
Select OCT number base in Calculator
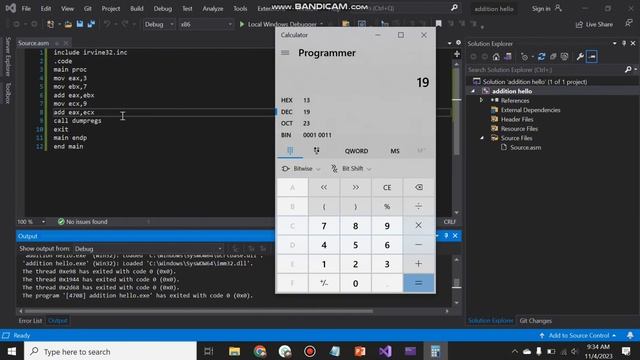coord(355,123)
